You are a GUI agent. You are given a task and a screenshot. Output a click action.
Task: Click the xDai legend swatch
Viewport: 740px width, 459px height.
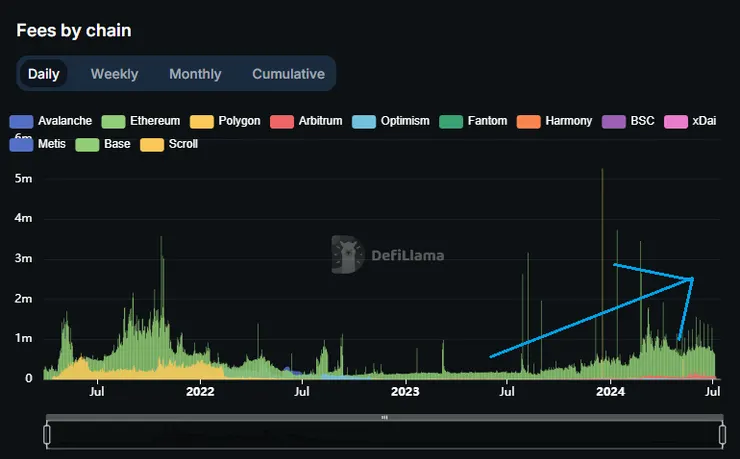[676, 121]
